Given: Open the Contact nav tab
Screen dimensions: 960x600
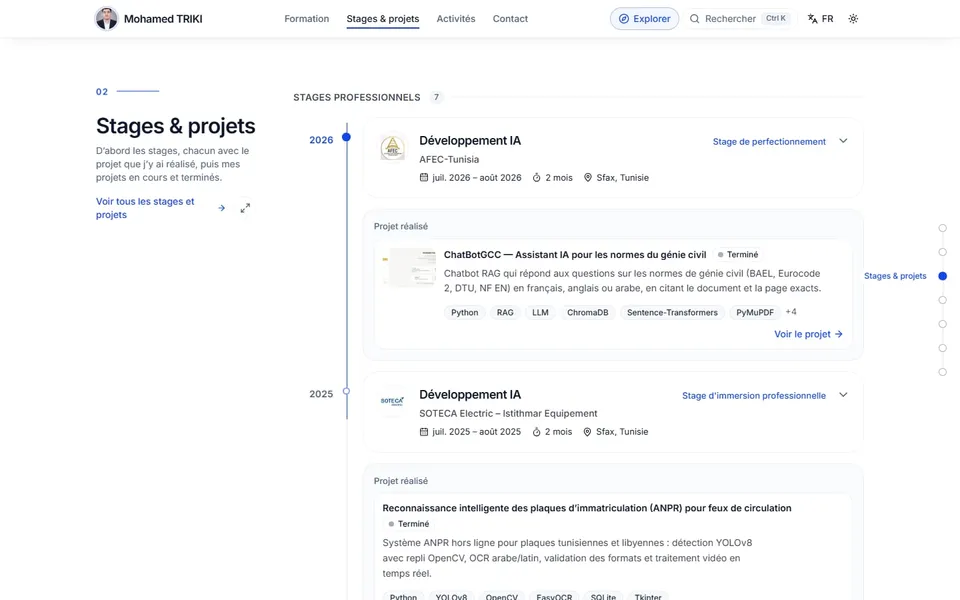Looking at the screenshot, I should click(x=510, y=19).
